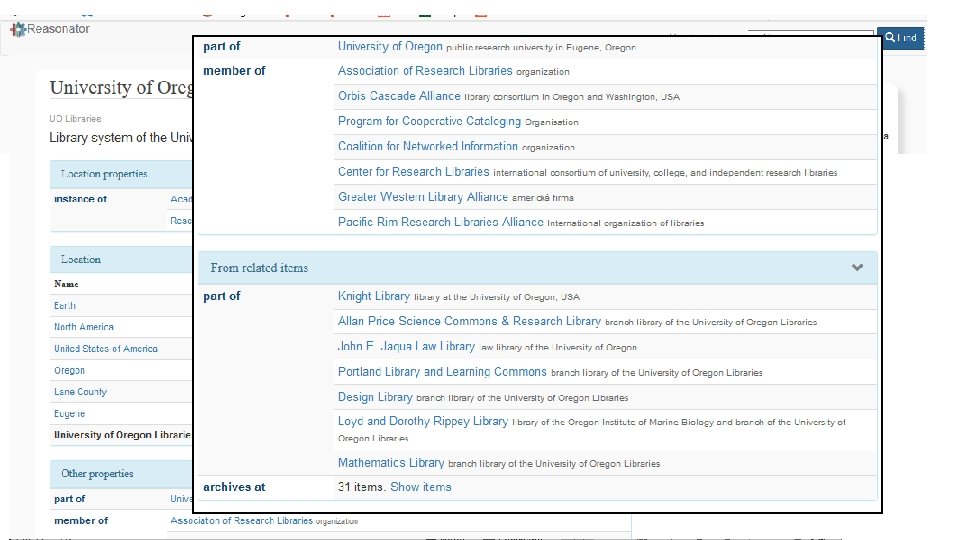
Task: Open Design Library link
Action: coord(375,397)
